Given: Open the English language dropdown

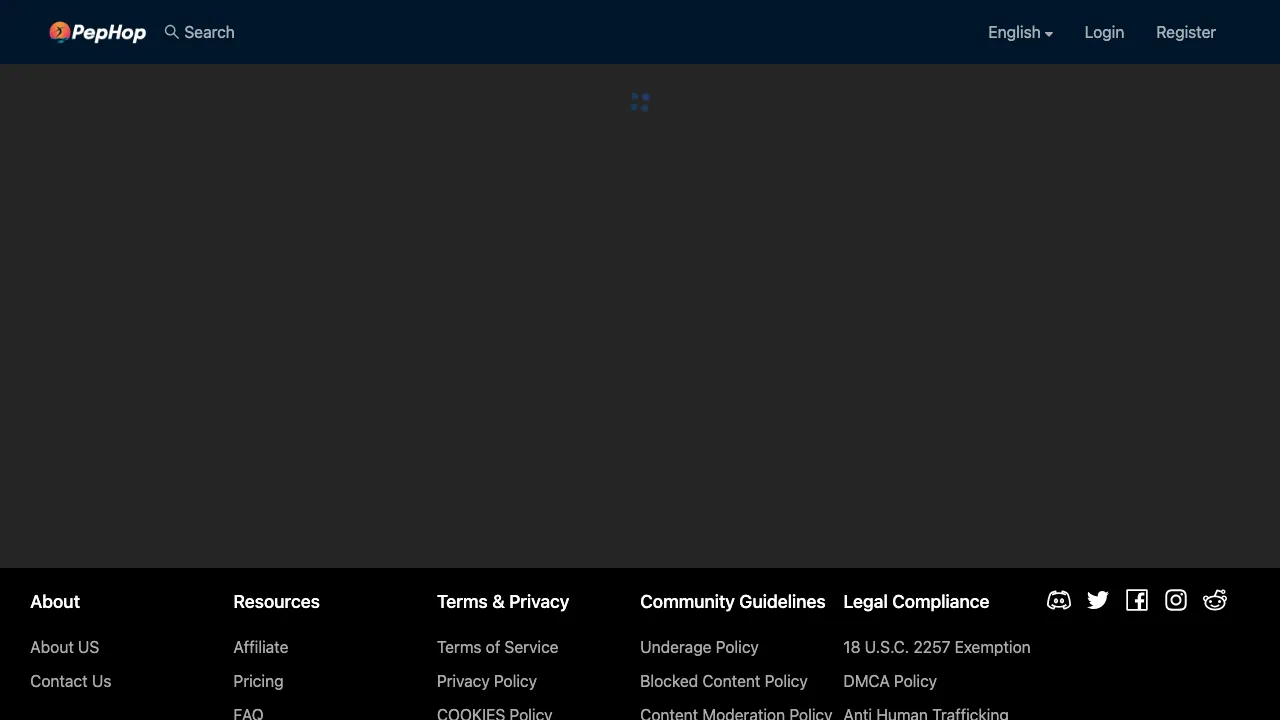Looking at the screenshot, I should (1019, 32).
